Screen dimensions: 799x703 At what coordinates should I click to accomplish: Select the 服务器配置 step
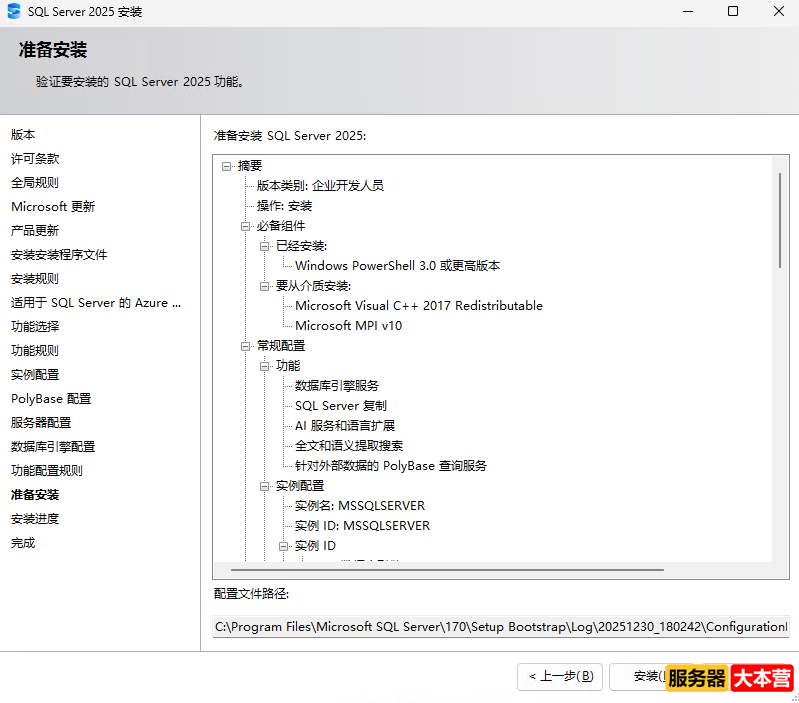[x=41, y=422]
